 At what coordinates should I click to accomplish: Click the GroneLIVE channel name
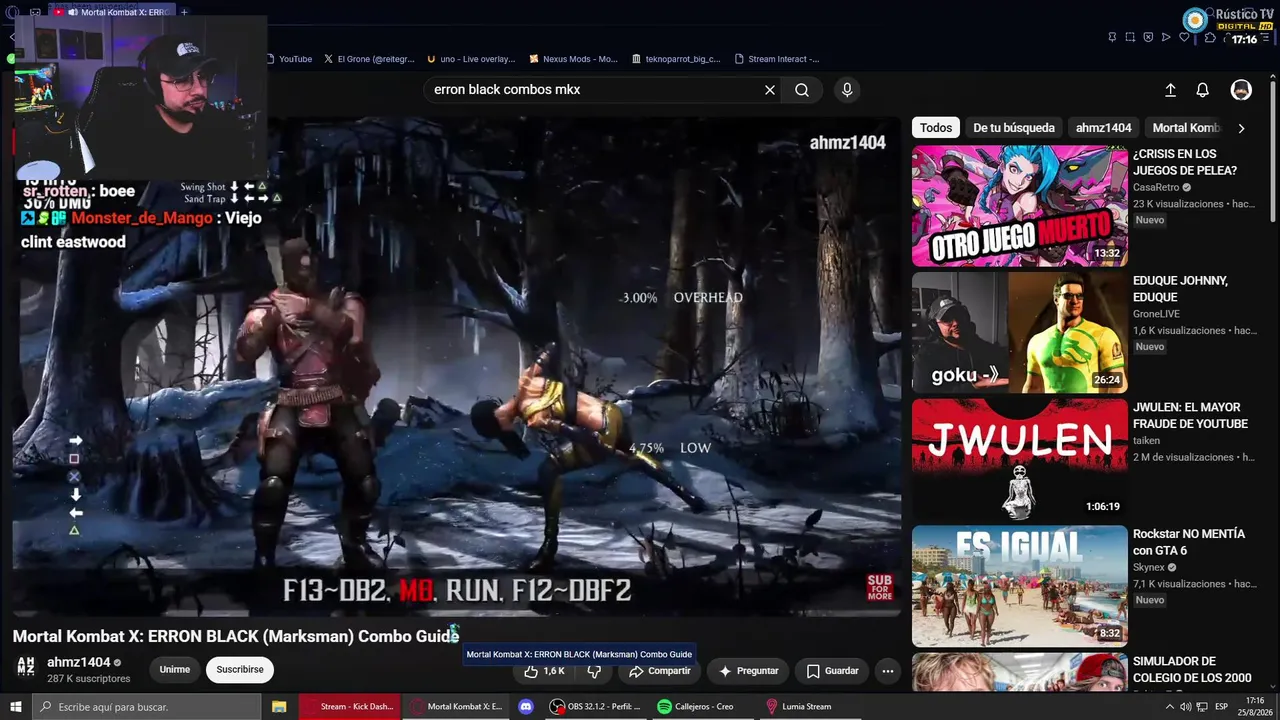click(x=1156, y=314)
